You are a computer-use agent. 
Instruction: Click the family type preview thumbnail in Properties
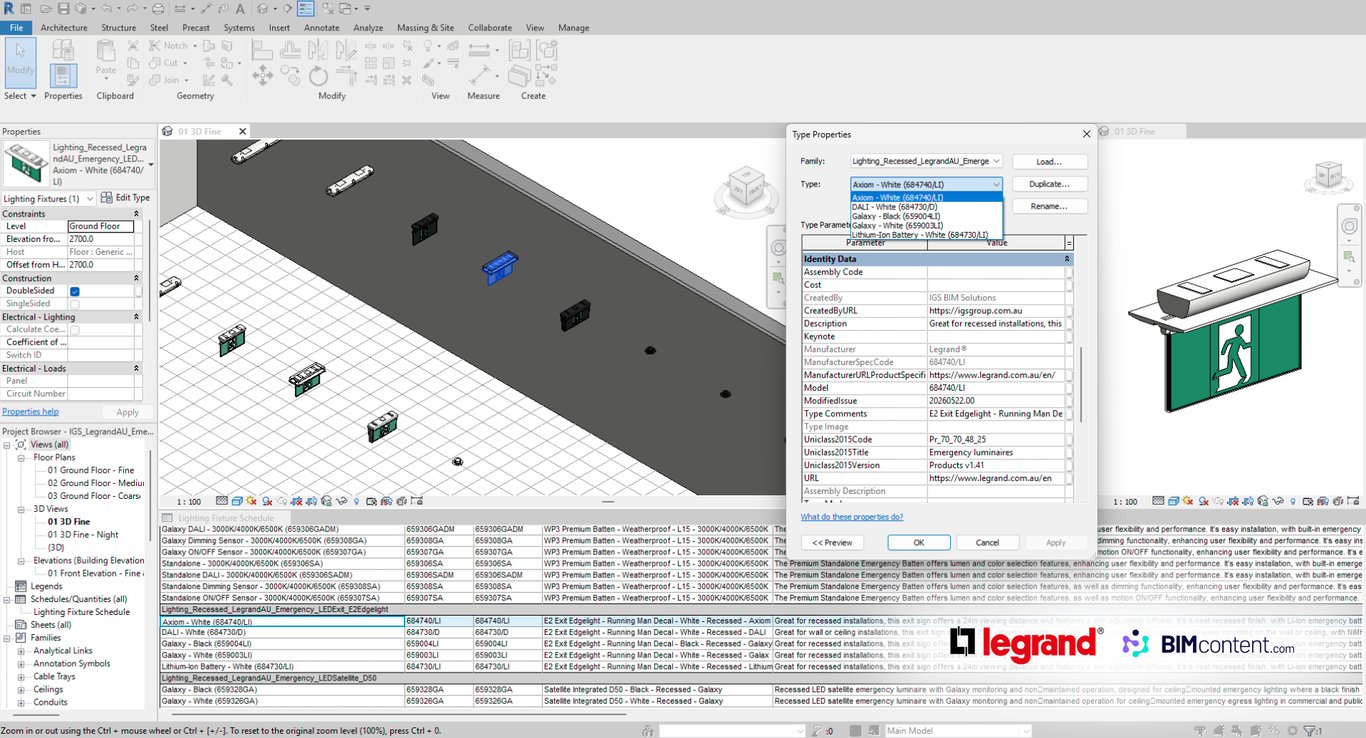pos(25,164)
